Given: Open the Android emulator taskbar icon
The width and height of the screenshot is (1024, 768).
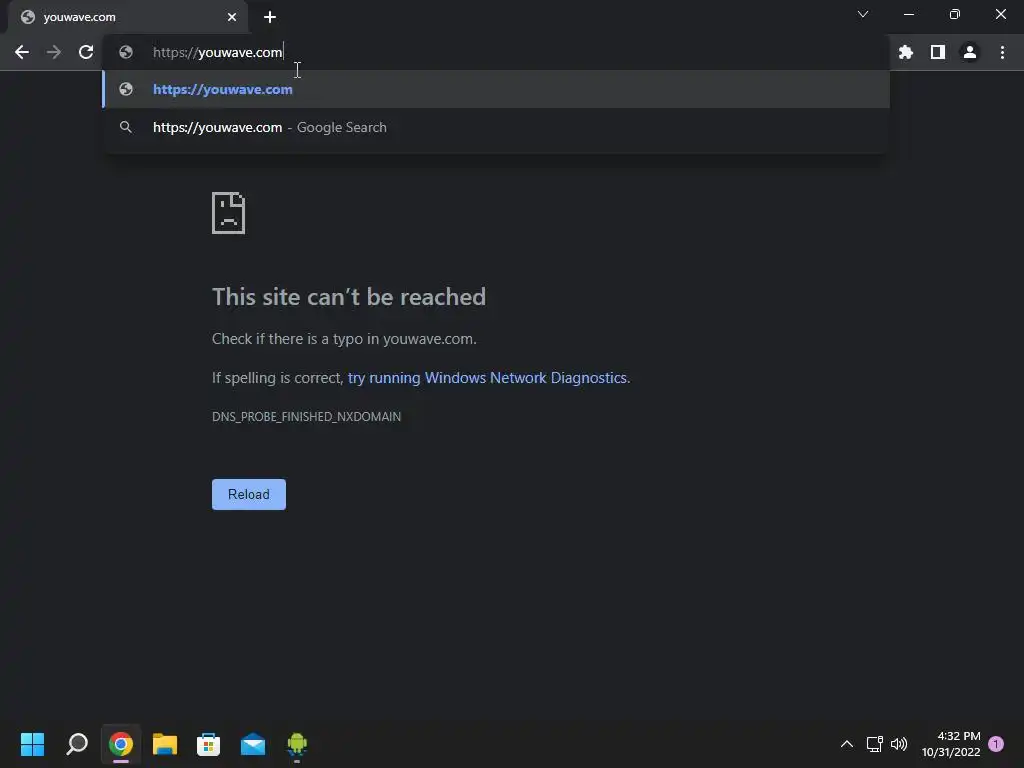Looking at the screenshot, I should click(297, 744).
